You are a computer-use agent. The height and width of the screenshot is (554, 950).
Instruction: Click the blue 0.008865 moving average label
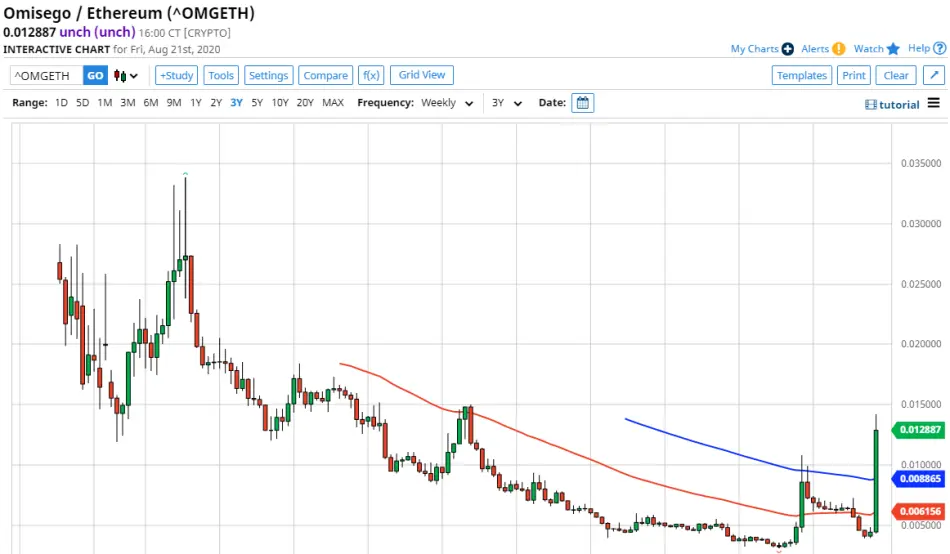point(918,479)
